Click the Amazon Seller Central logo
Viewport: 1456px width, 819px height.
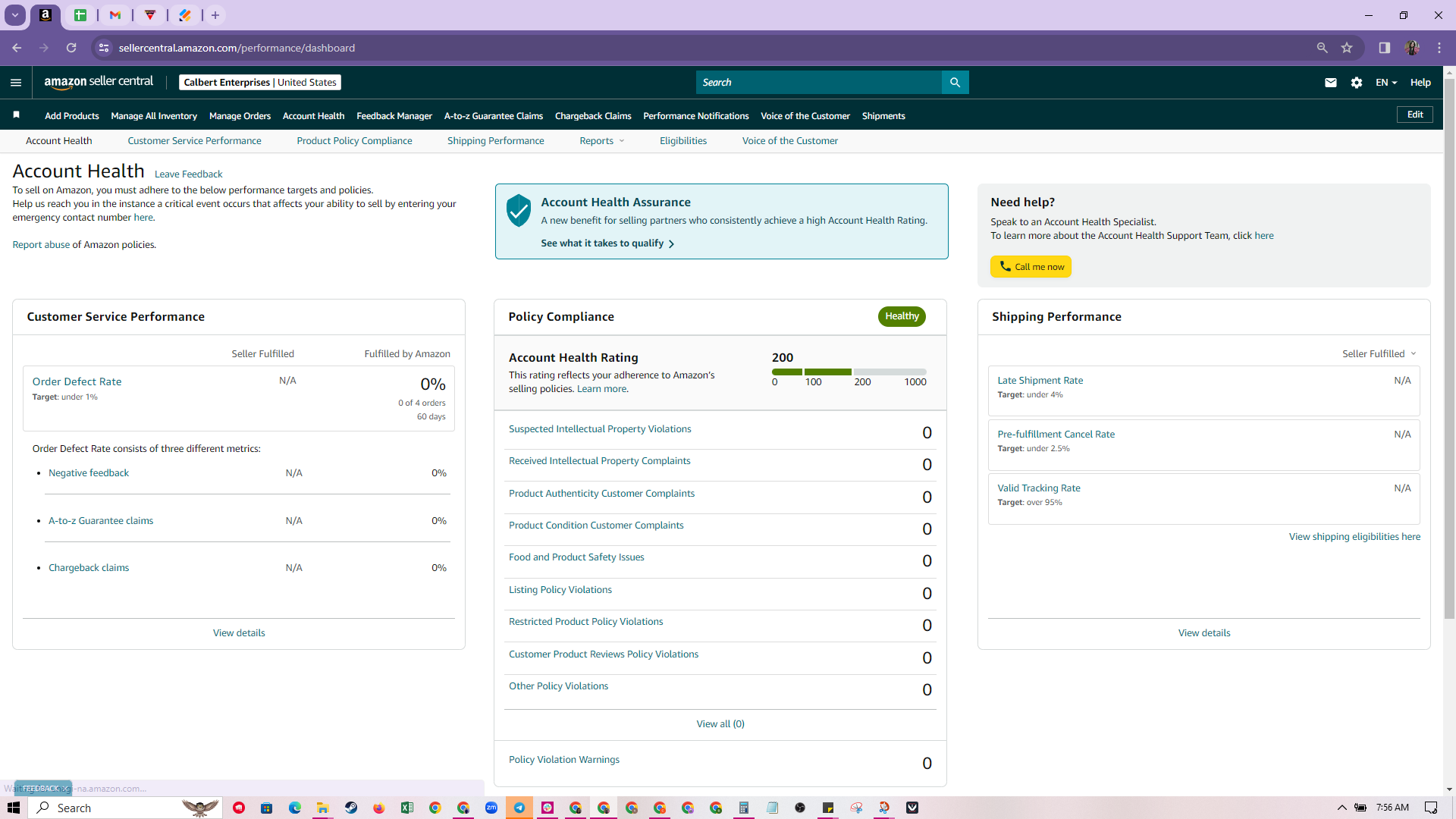pos(99,82)
